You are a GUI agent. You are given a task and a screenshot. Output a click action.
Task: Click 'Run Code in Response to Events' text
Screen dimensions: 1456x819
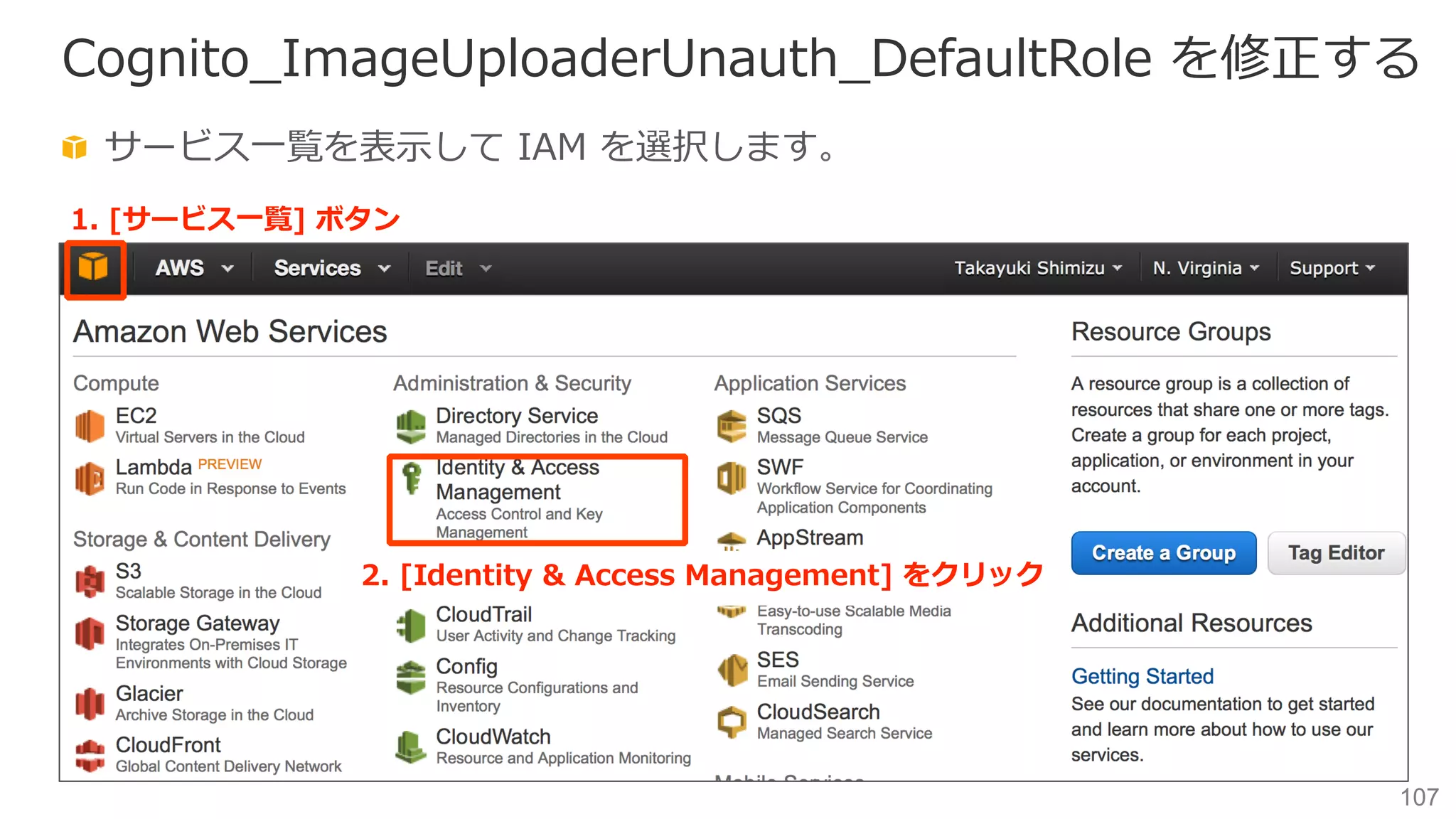(x=231, y=489)
